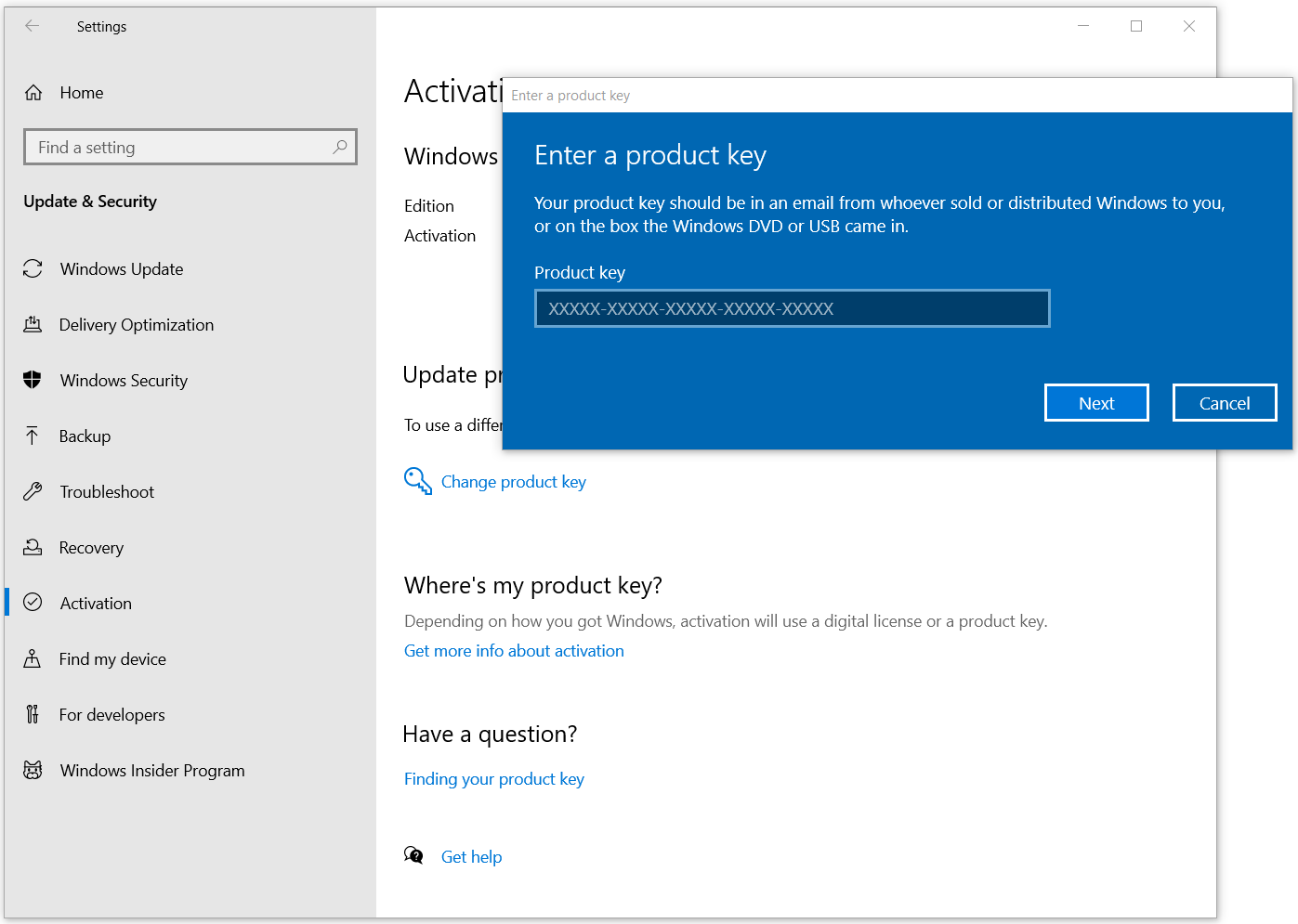Cancel the product key dialog

[1224, 403]
